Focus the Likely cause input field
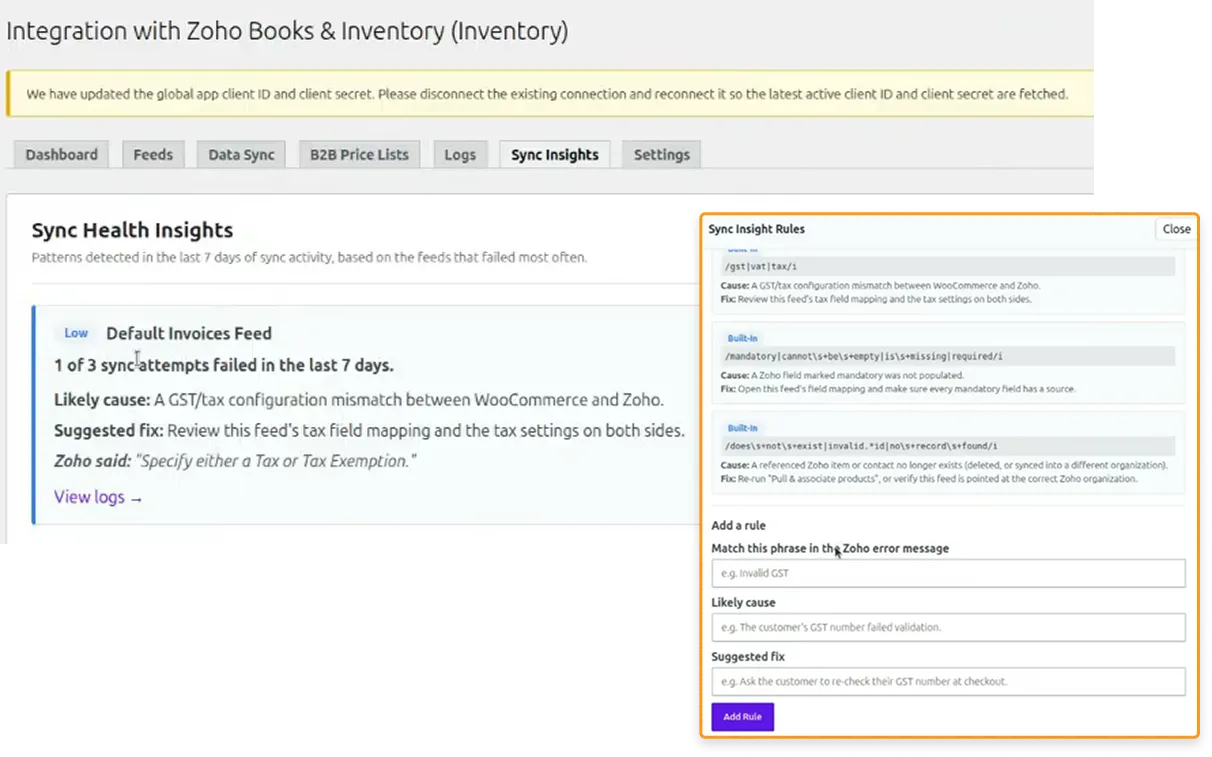1212x757 pixels. pos(948,627)
